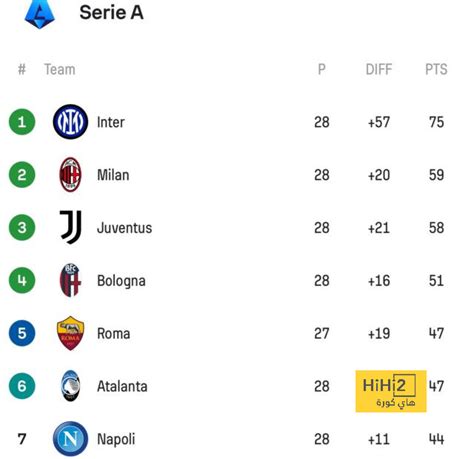
Task: Click the green rank 1 badge
Action: tap(22, 122)
